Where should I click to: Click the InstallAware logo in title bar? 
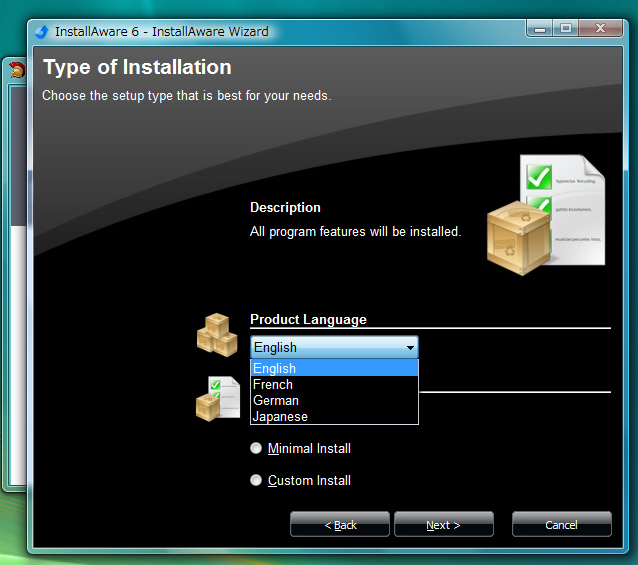tap(42, 32)
